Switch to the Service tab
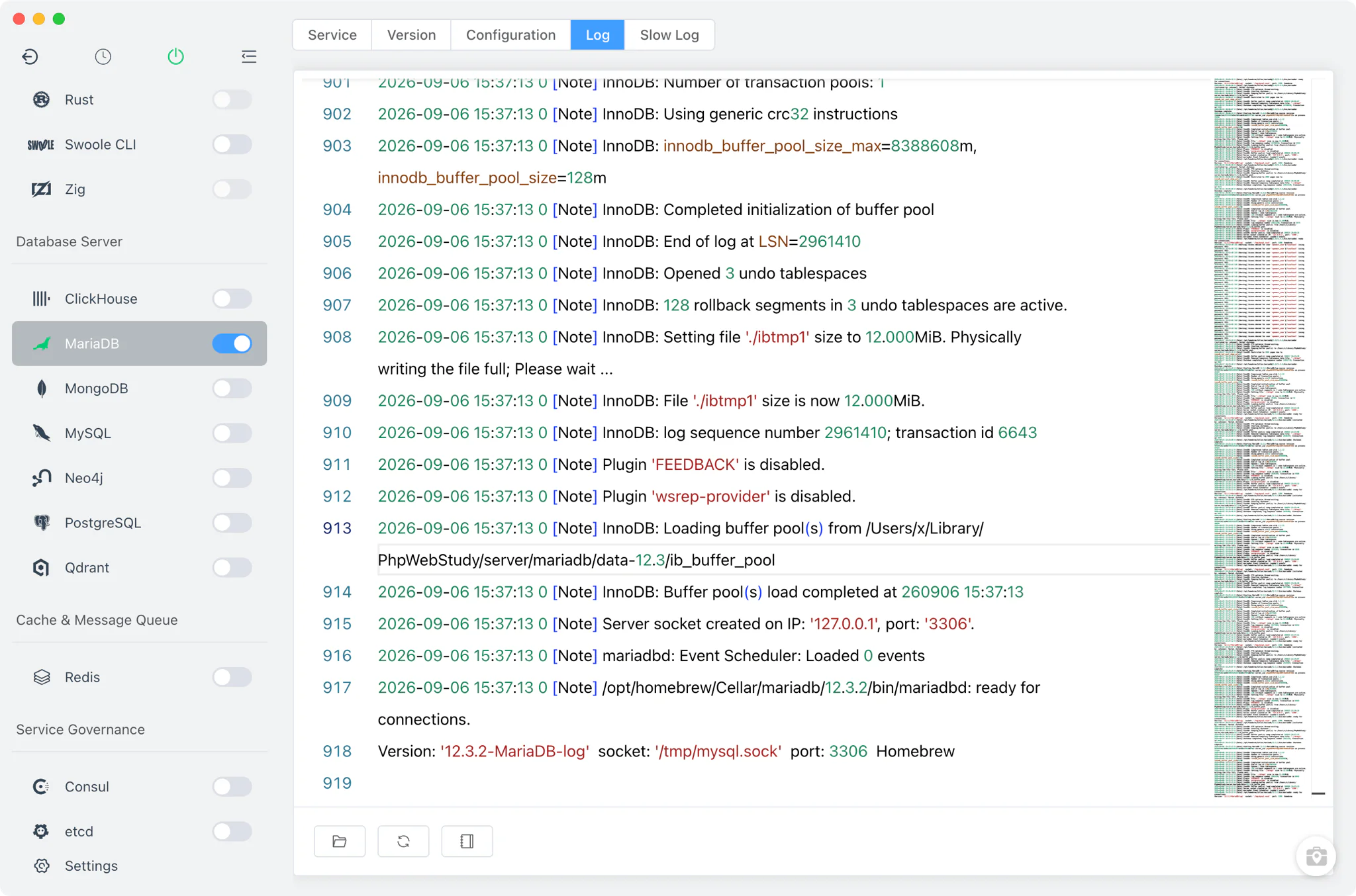This screenshot has height=896, width=1356. click(x=332, y=35)
